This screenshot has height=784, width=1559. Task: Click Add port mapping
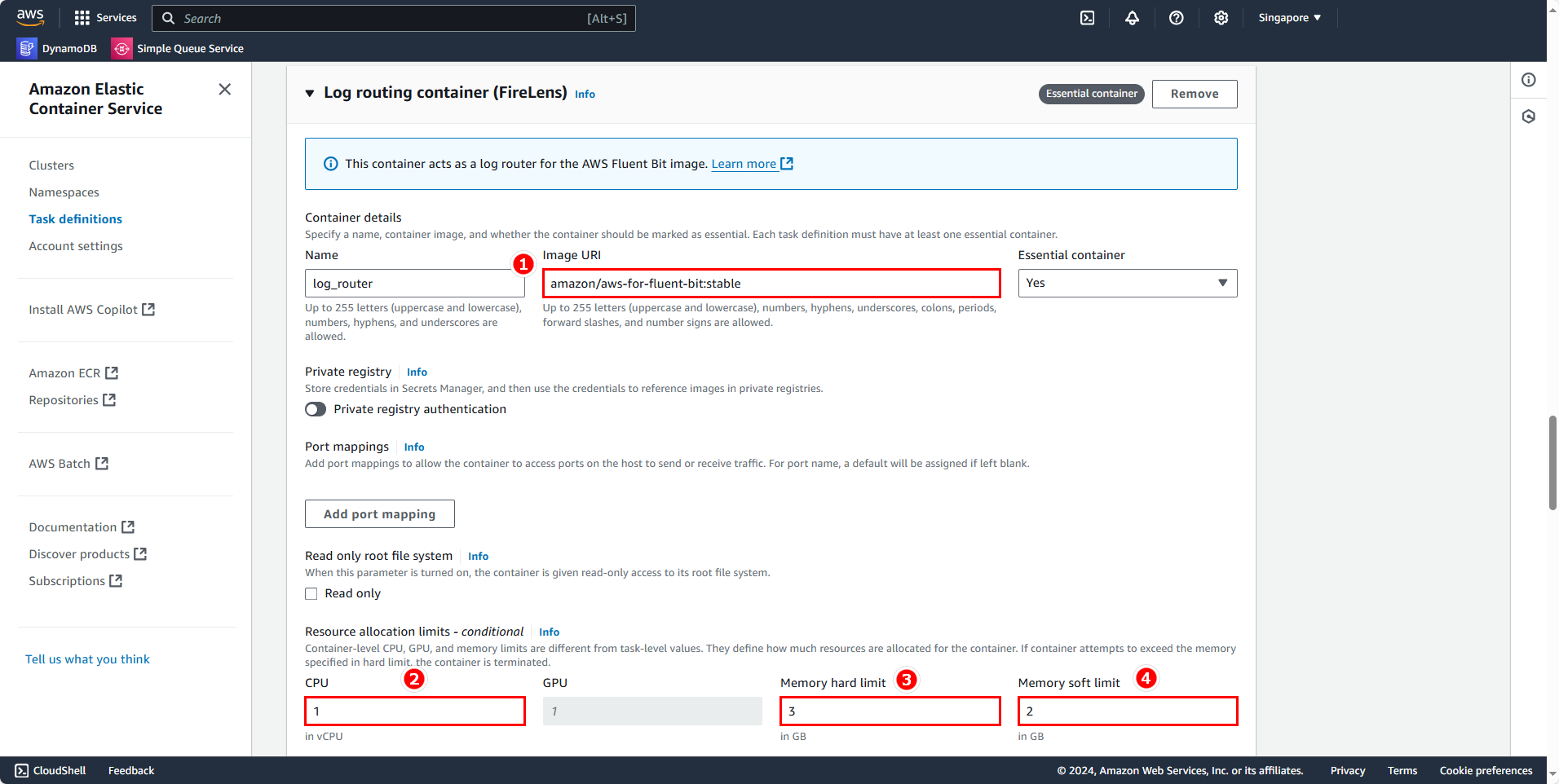click(x=380, y=514)
